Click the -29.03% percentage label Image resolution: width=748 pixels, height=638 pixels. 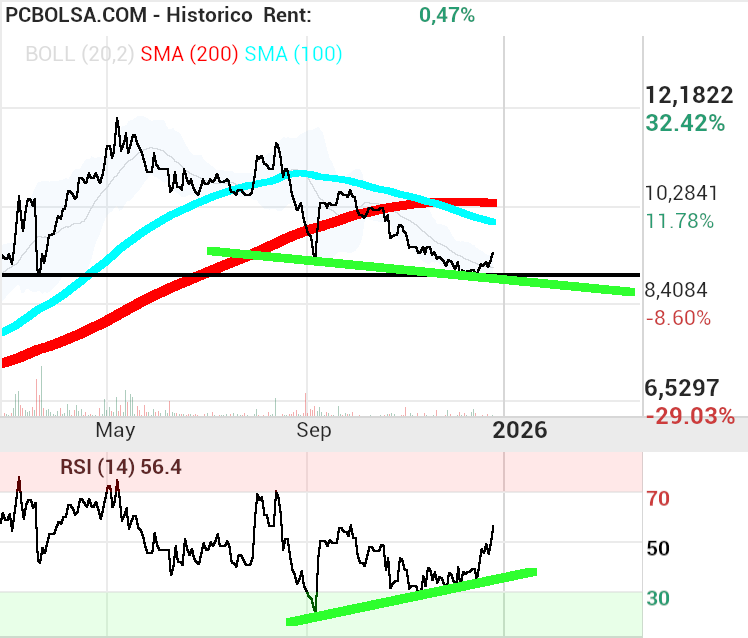(690, 415)
